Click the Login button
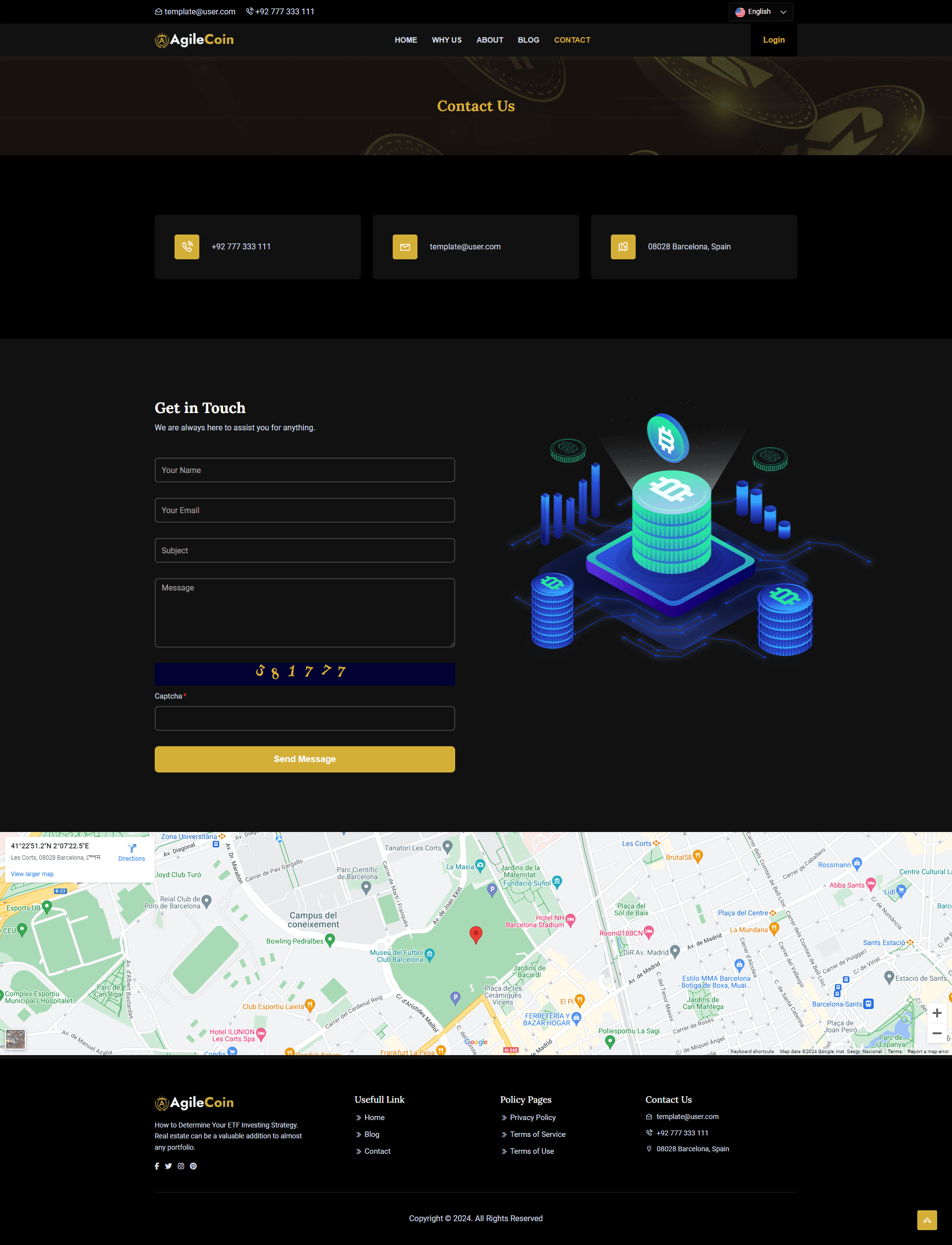This screenshot has height=1245, width=952. 773,40
